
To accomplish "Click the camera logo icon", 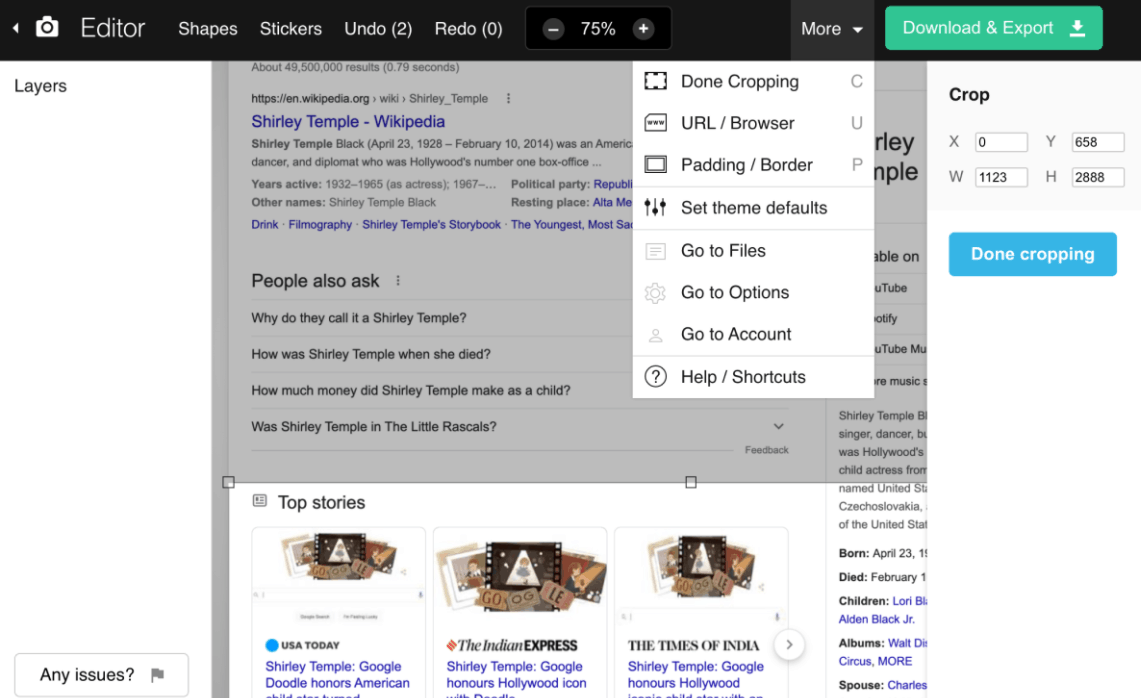I will [x=47, y=28].
